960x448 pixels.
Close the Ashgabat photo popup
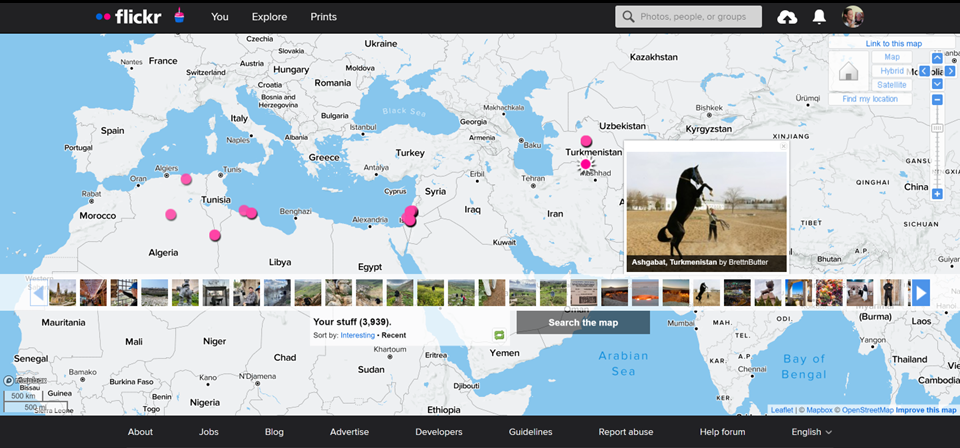783,147
